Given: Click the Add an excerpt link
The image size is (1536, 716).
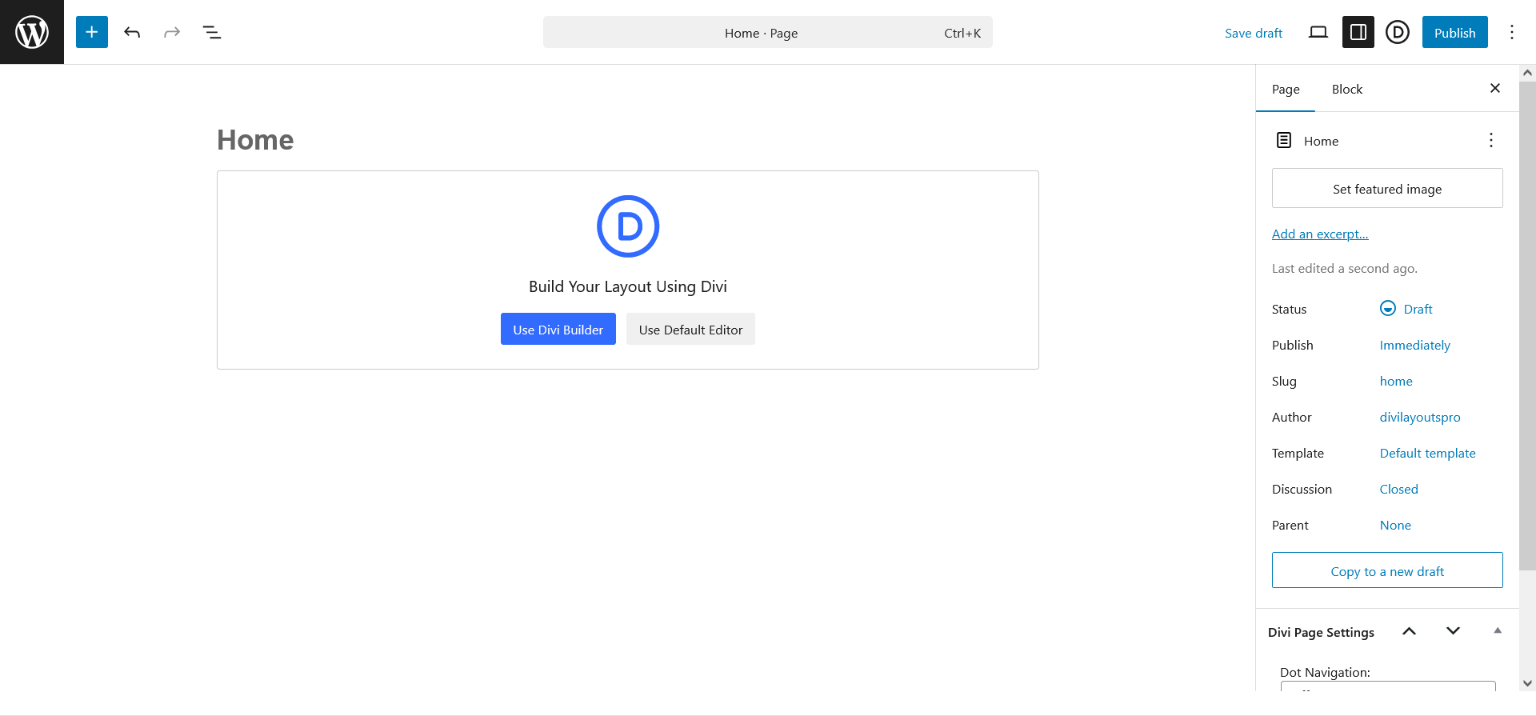Looking at the screenshot, I should [1320, 234].
